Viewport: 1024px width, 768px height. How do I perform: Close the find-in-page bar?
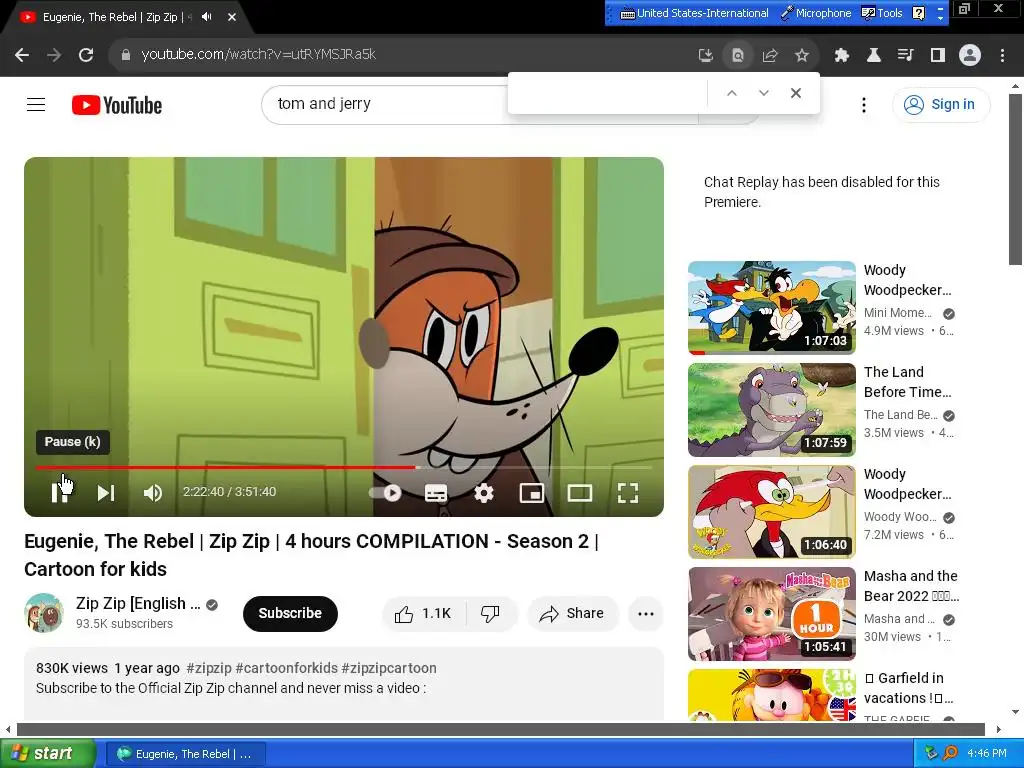point(795,93)
